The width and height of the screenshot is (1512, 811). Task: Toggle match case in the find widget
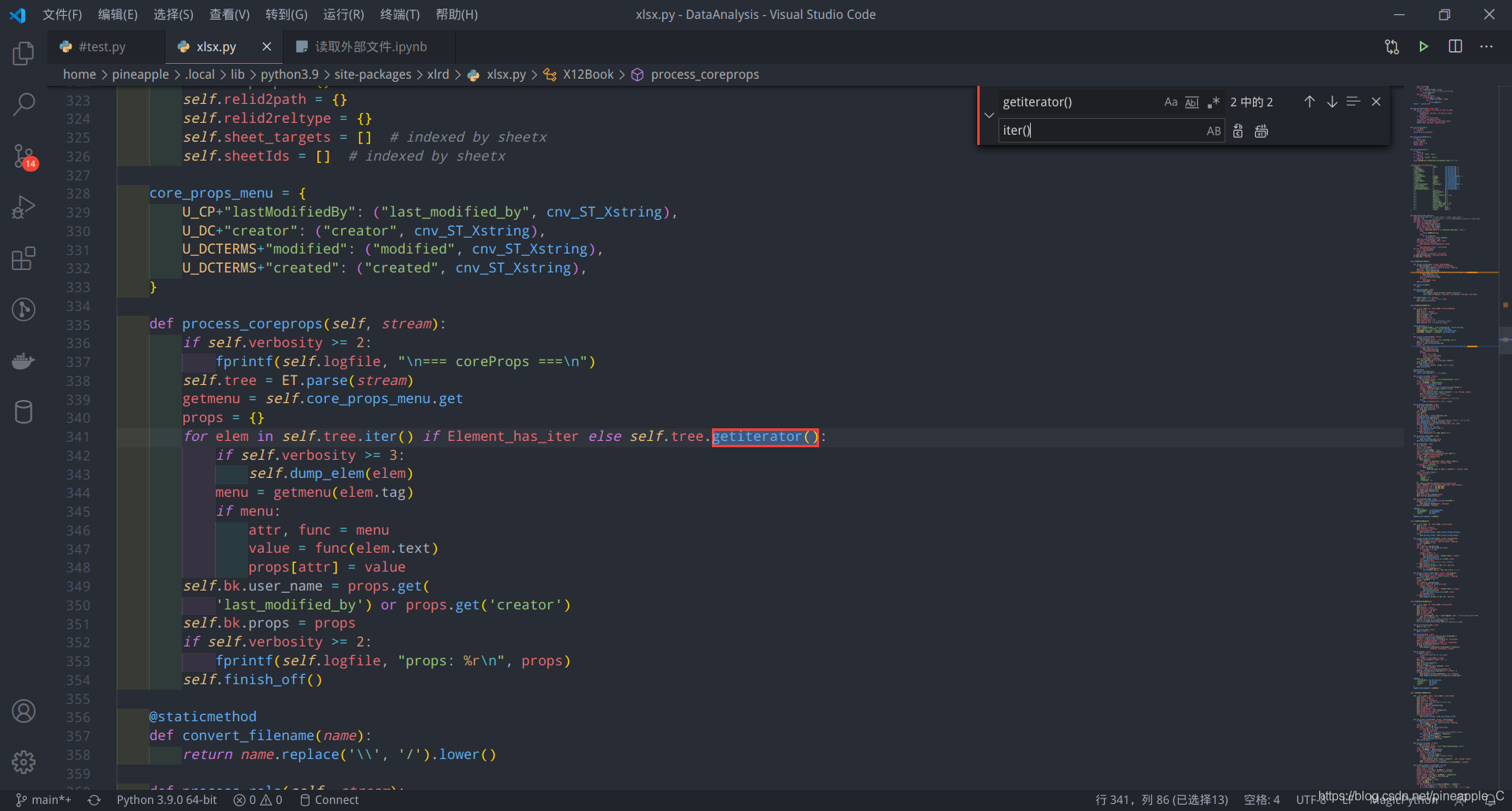(1170, 102)
